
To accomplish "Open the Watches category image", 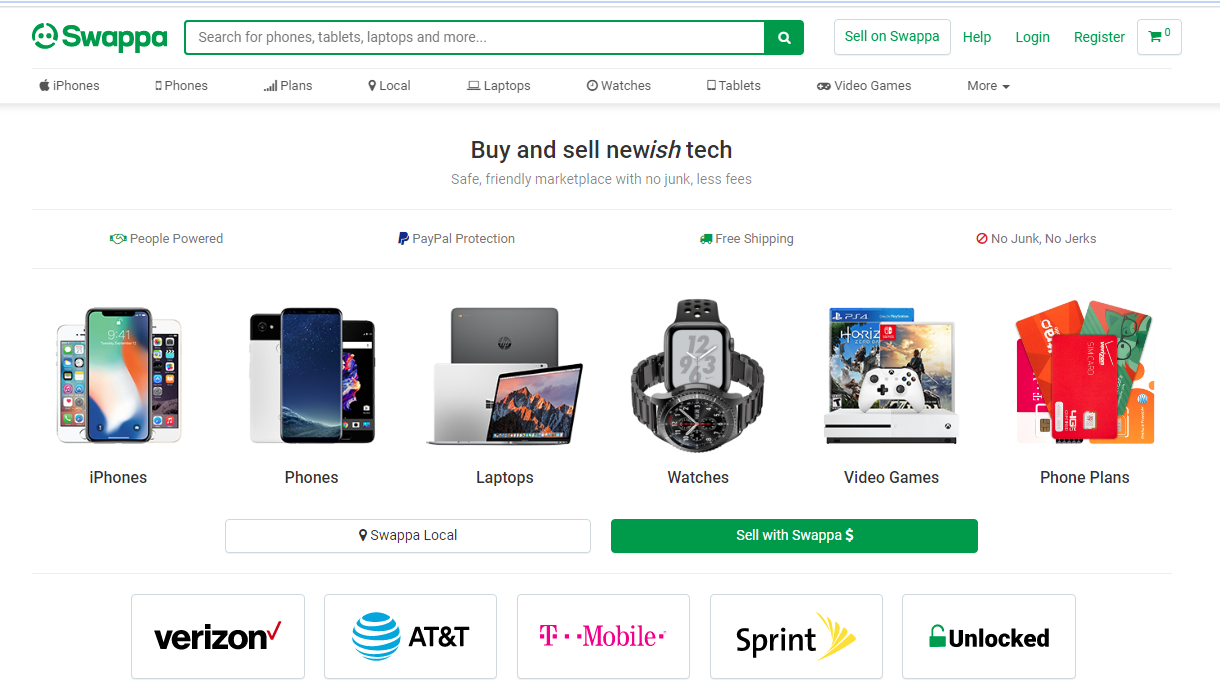I will [x=697, y=372].
